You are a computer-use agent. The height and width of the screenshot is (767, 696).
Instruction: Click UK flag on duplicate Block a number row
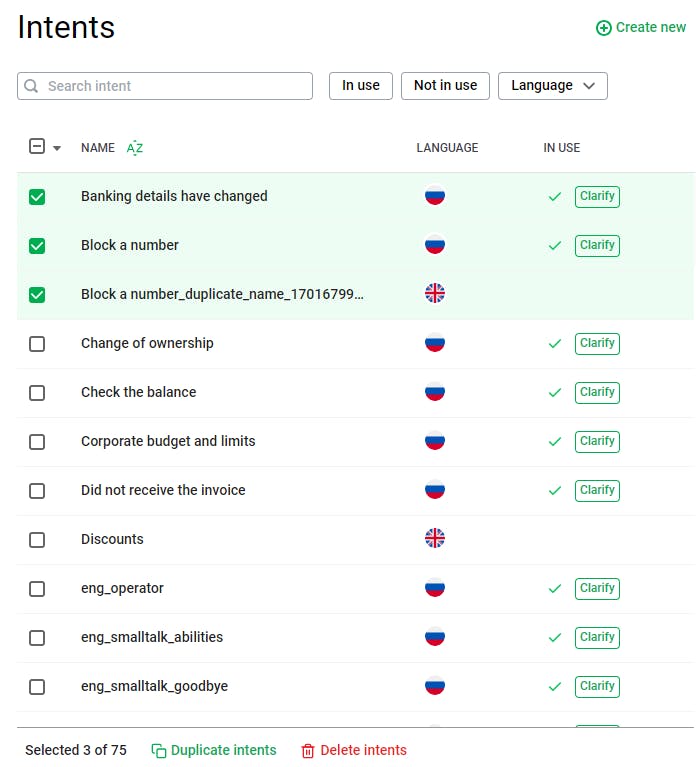click(x=435, y=294)
